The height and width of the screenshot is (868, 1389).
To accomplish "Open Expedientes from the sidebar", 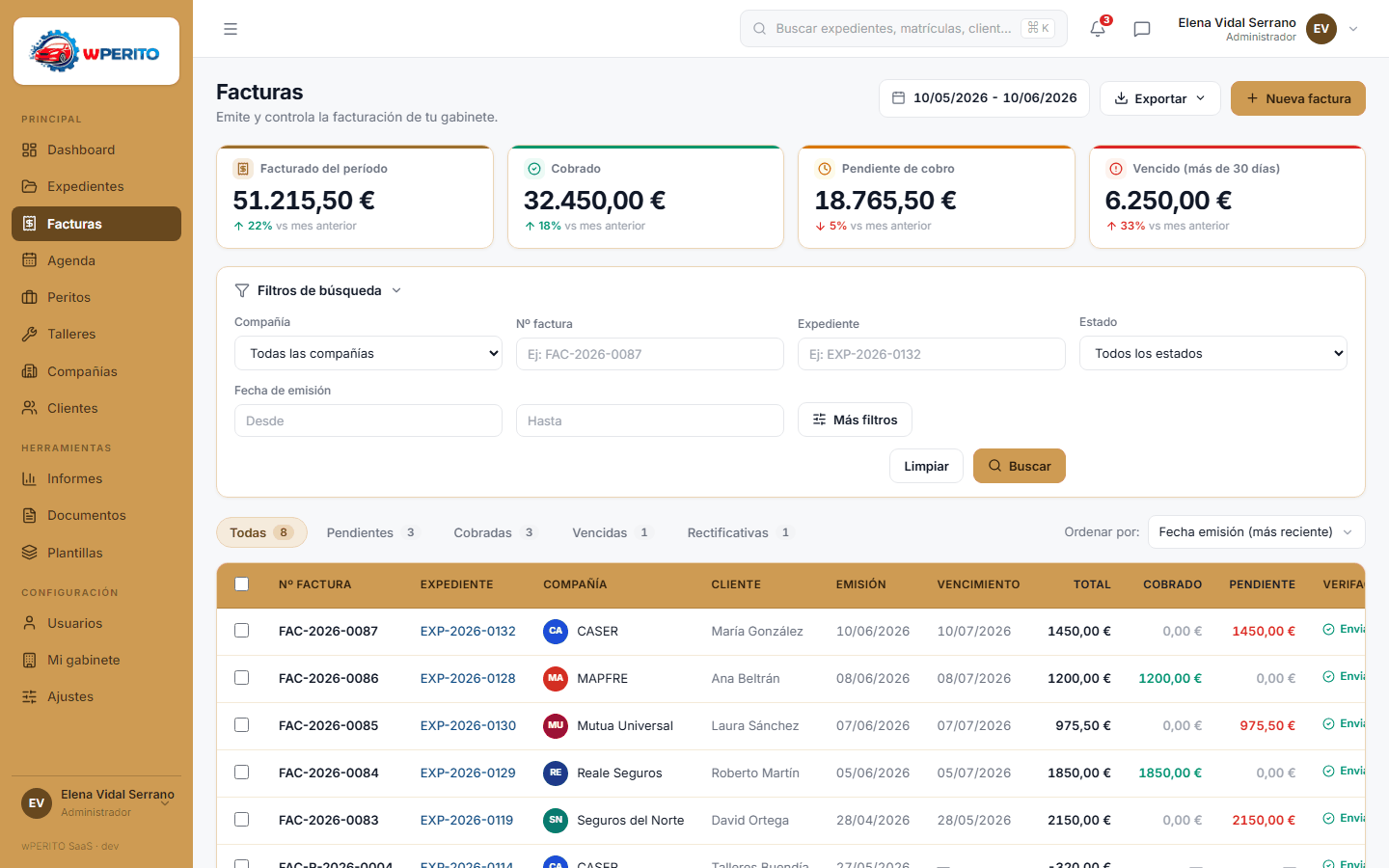I will tap(96, 186).
